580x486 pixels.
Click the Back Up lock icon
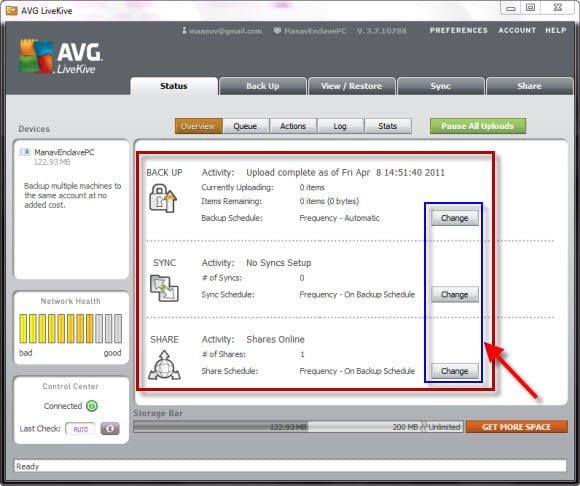(163, 199)
